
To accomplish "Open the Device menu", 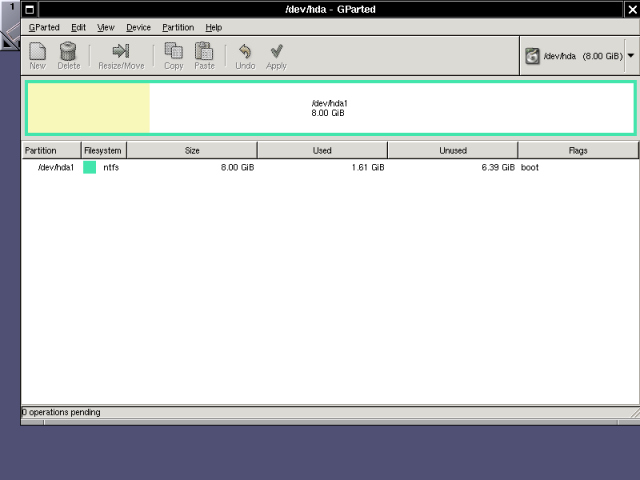I will tap(138, 27).
